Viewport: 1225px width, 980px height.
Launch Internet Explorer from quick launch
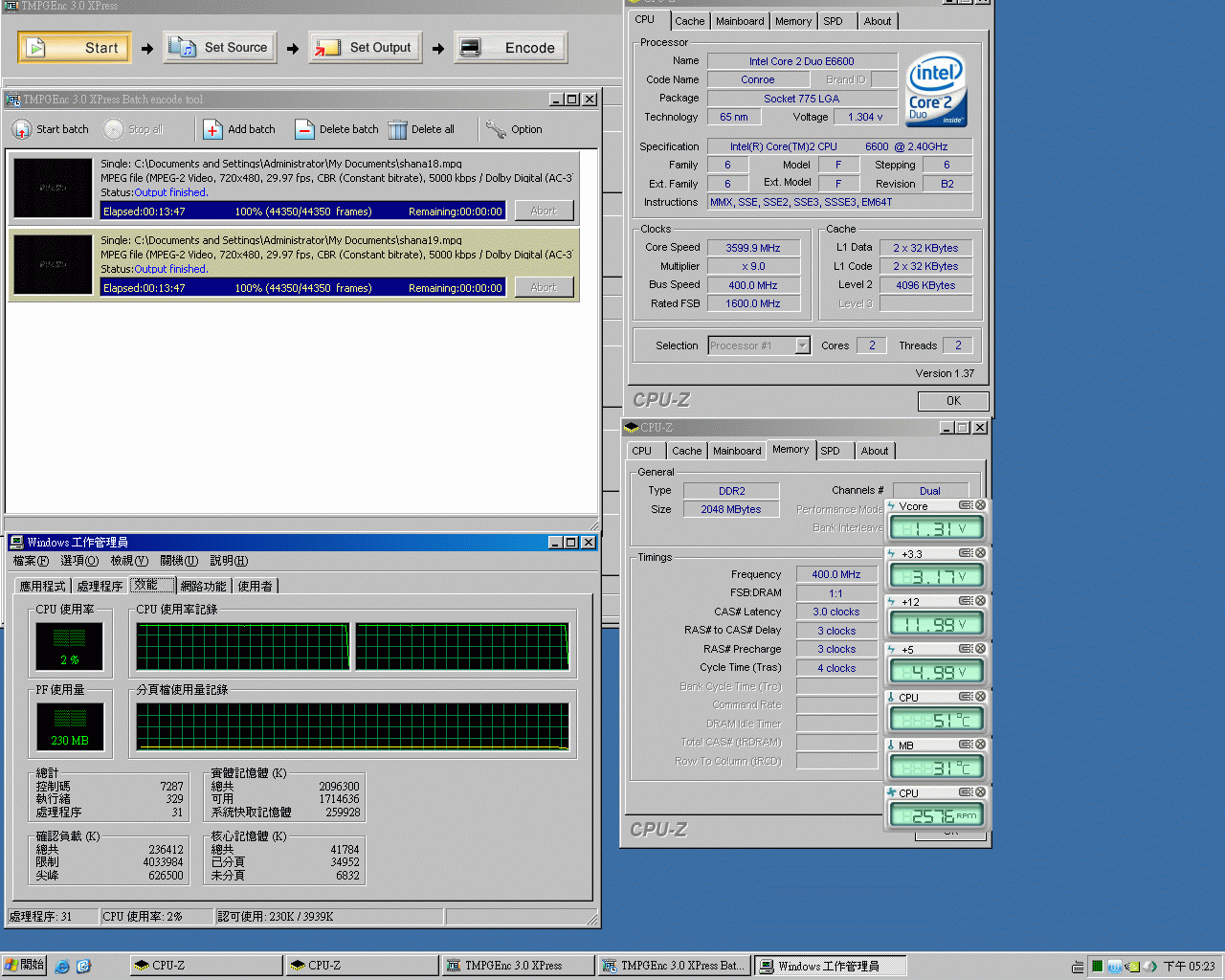[x=62, y=966]
